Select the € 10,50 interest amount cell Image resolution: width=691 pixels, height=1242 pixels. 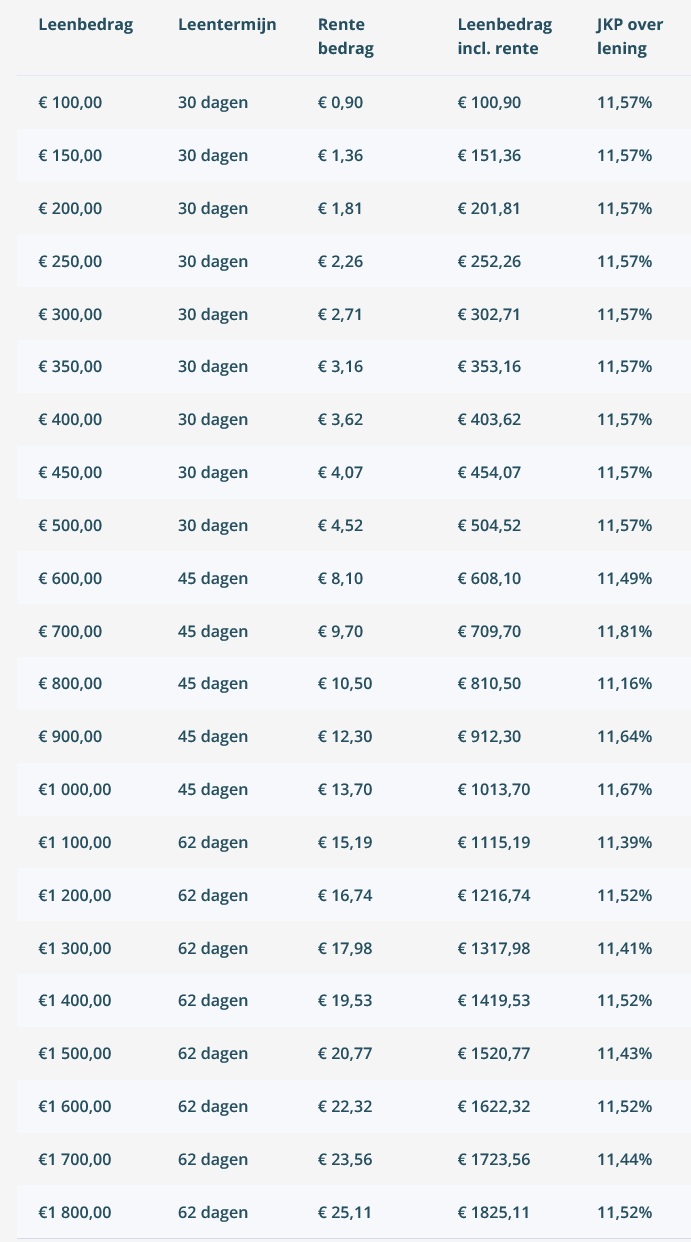click(345, 684)
